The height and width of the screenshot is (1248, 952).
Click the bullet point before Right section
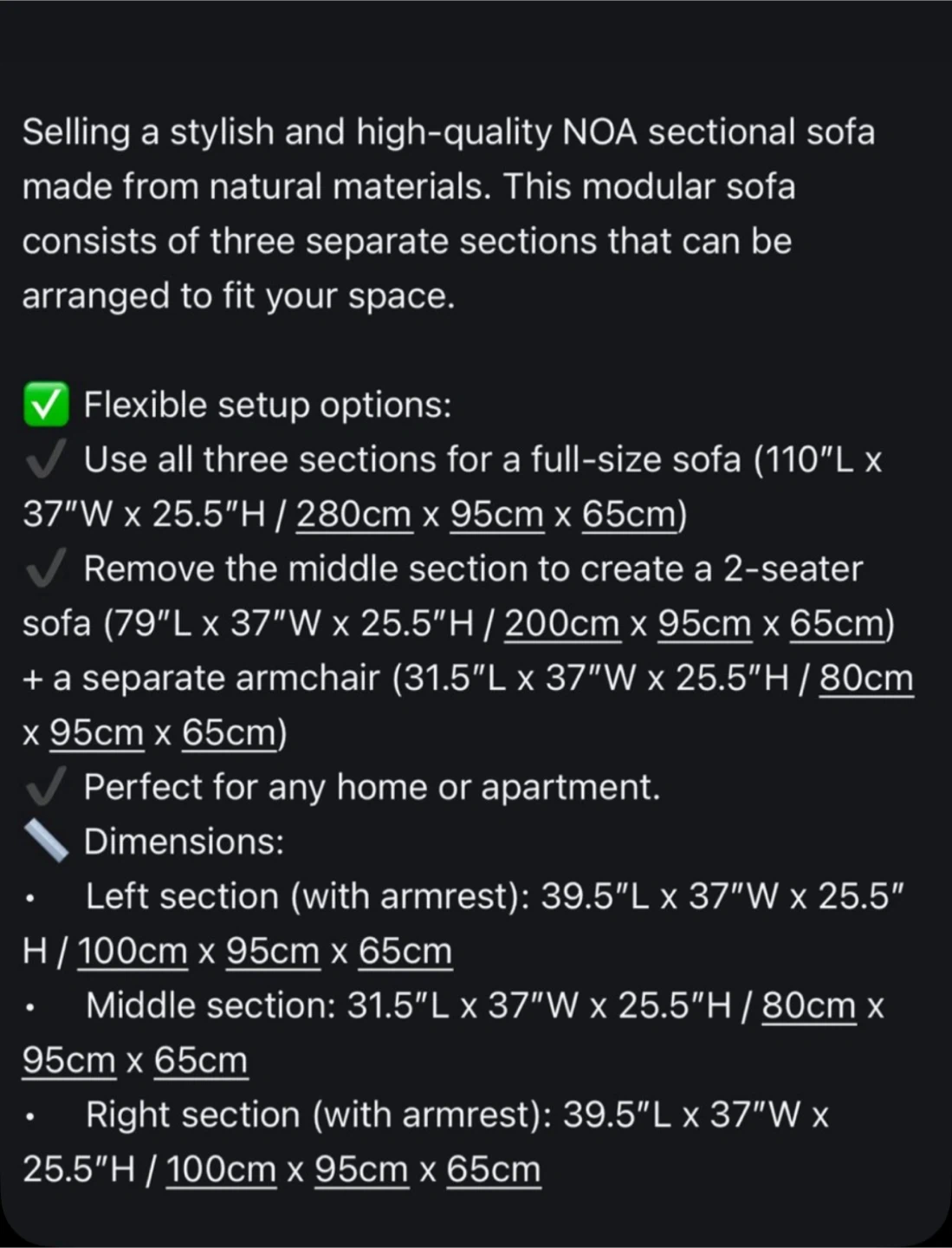click(x=30, y=1117)
